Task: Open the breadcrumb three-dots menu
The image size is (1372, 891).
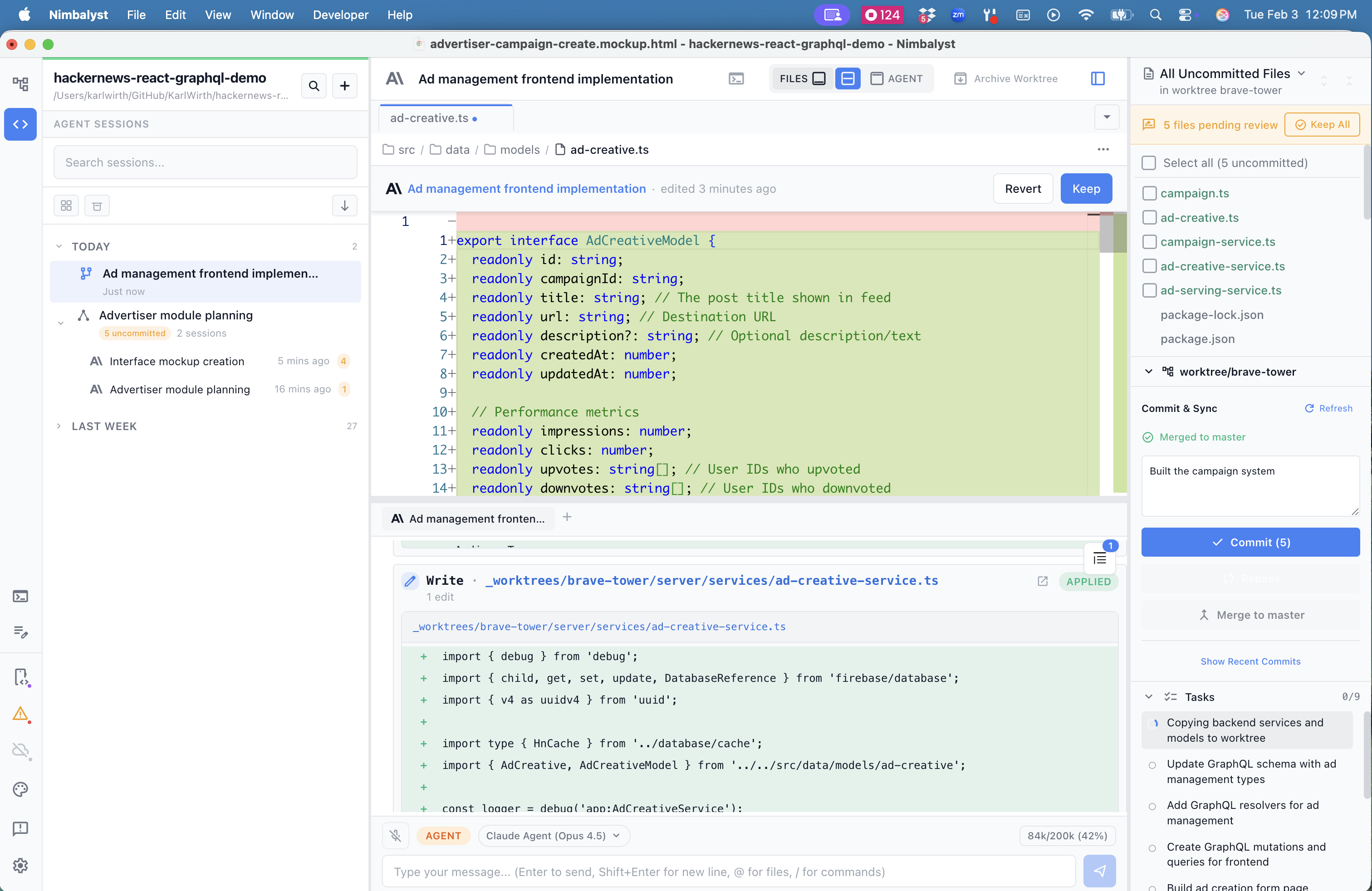Action: (x=1103, y=149)
